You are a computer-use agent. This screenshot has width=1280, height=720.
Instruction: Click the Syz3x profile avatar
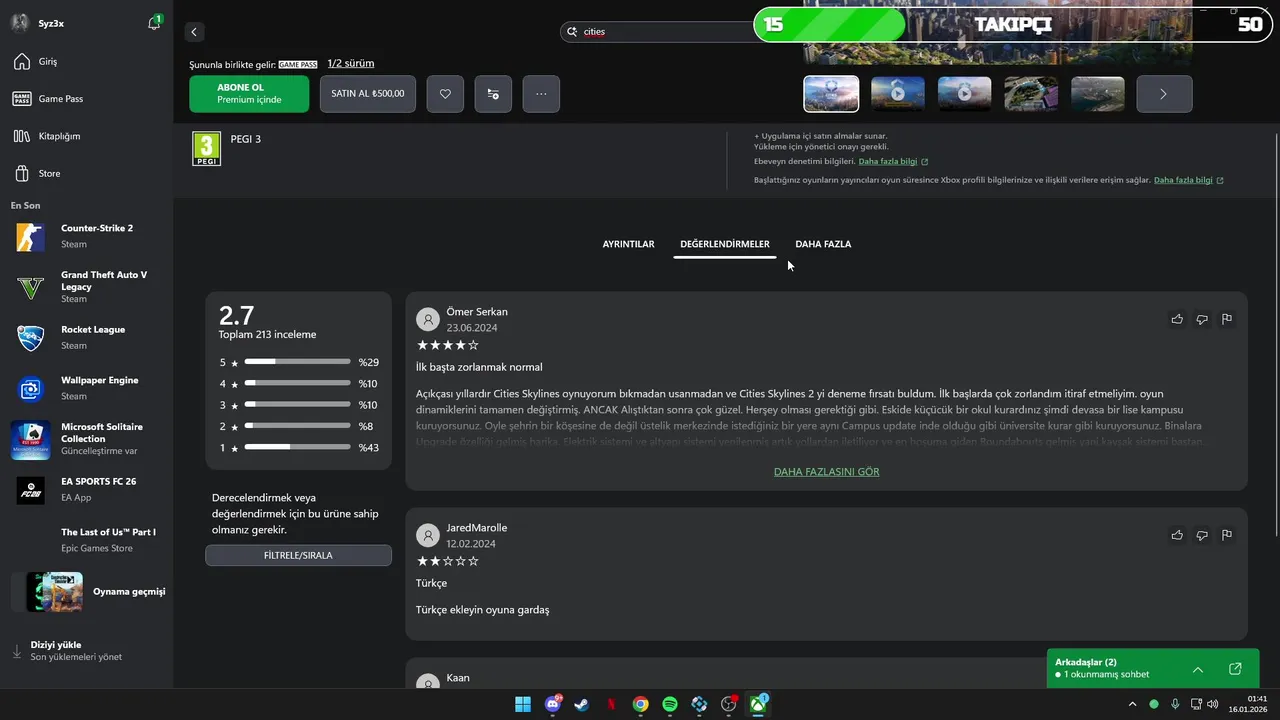19,23
